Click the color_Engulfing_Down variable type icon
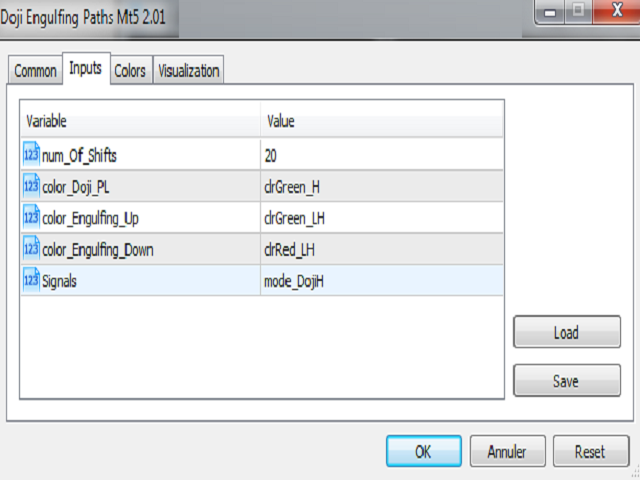The image size is (640, 480). 31,249
